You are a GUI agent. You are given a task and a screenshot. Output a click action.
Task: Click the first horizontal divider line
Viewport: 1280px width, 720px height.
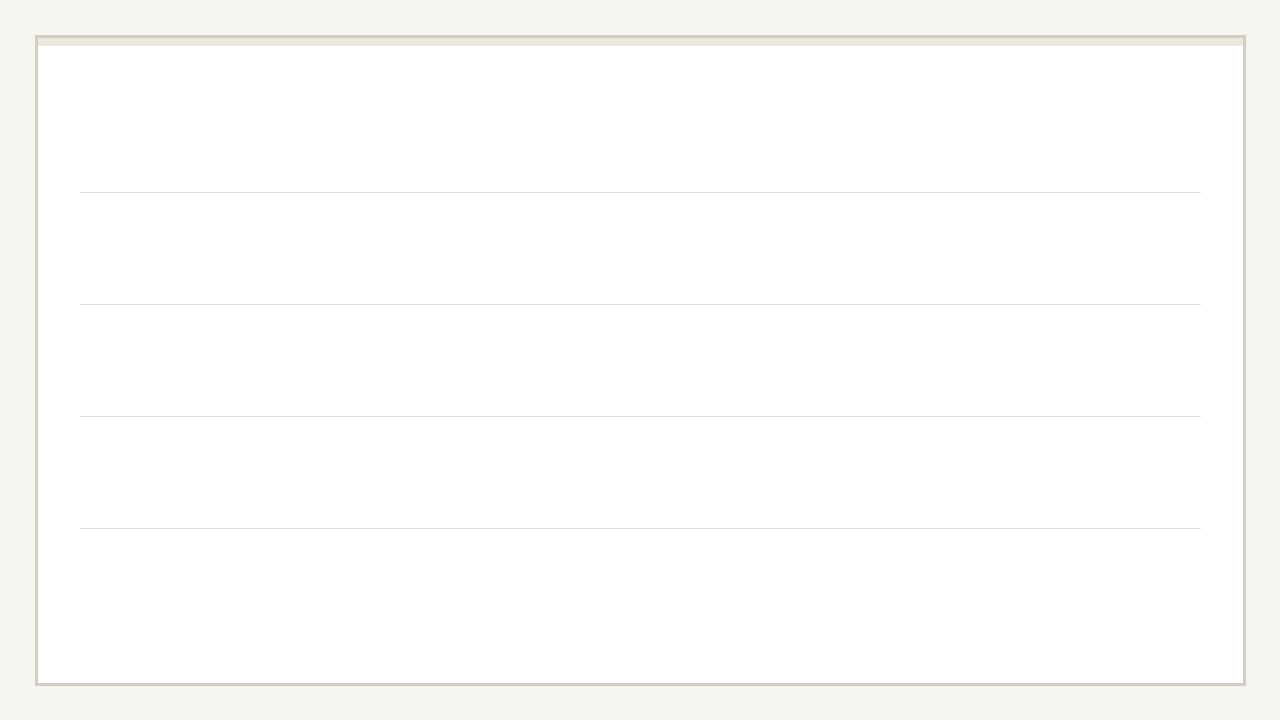640,192
